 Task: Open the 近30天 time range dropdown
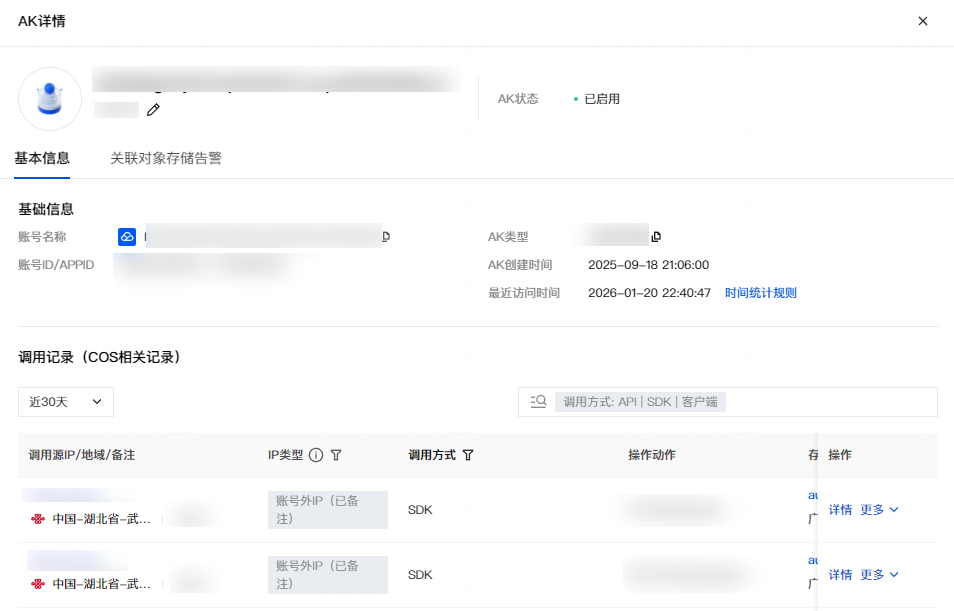point(66,401)
